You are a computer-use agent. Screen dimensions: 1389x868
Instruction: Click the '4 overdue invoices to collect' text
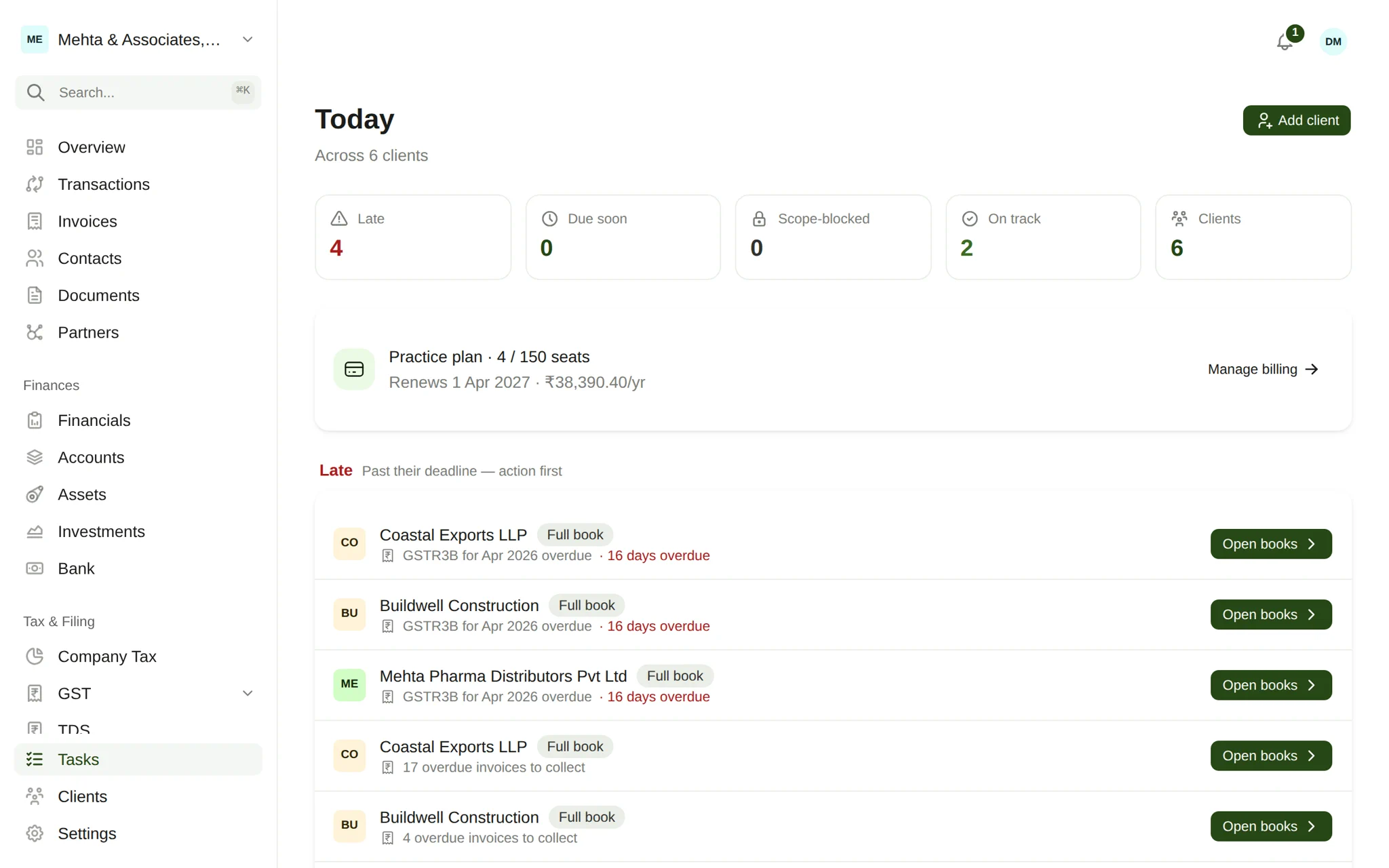coord(490,838)
